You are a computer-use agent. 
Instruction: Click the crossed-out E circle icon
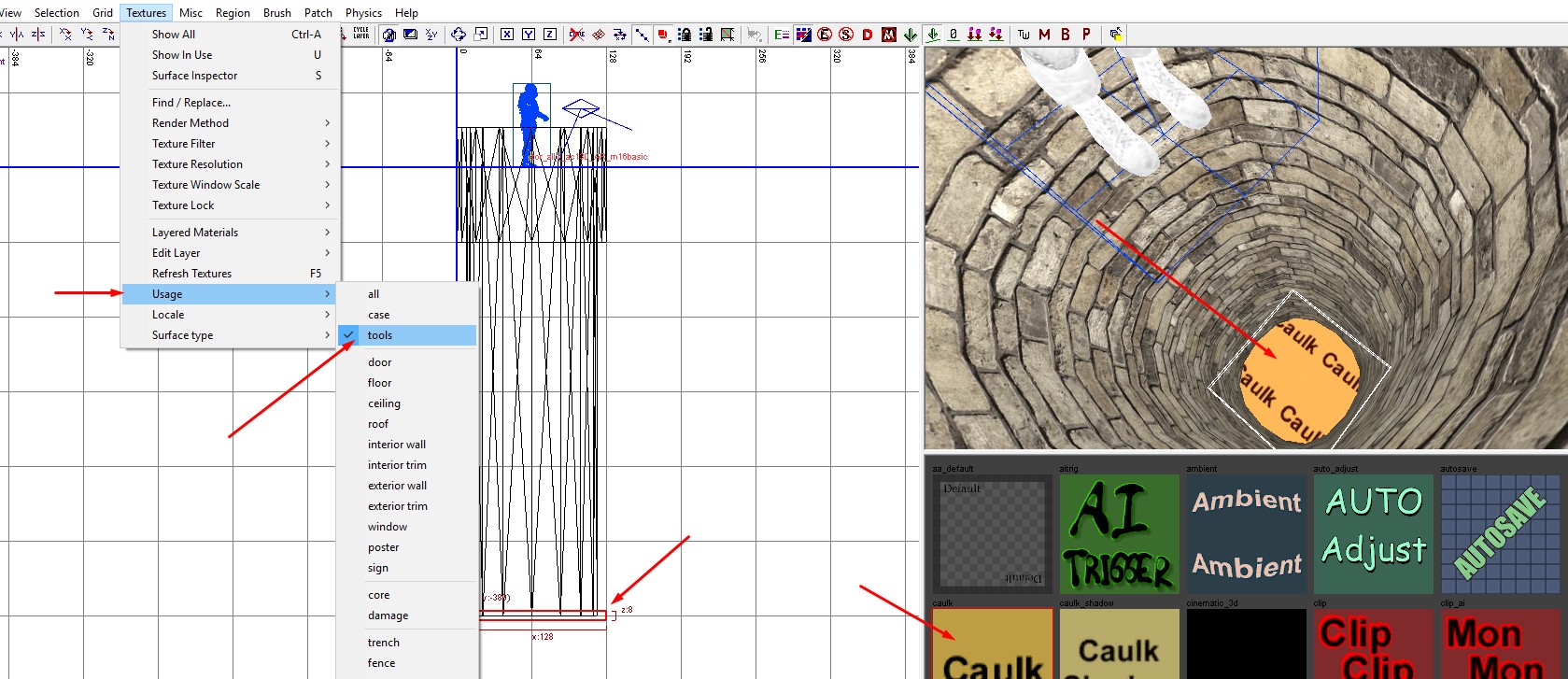pos(825,35)
